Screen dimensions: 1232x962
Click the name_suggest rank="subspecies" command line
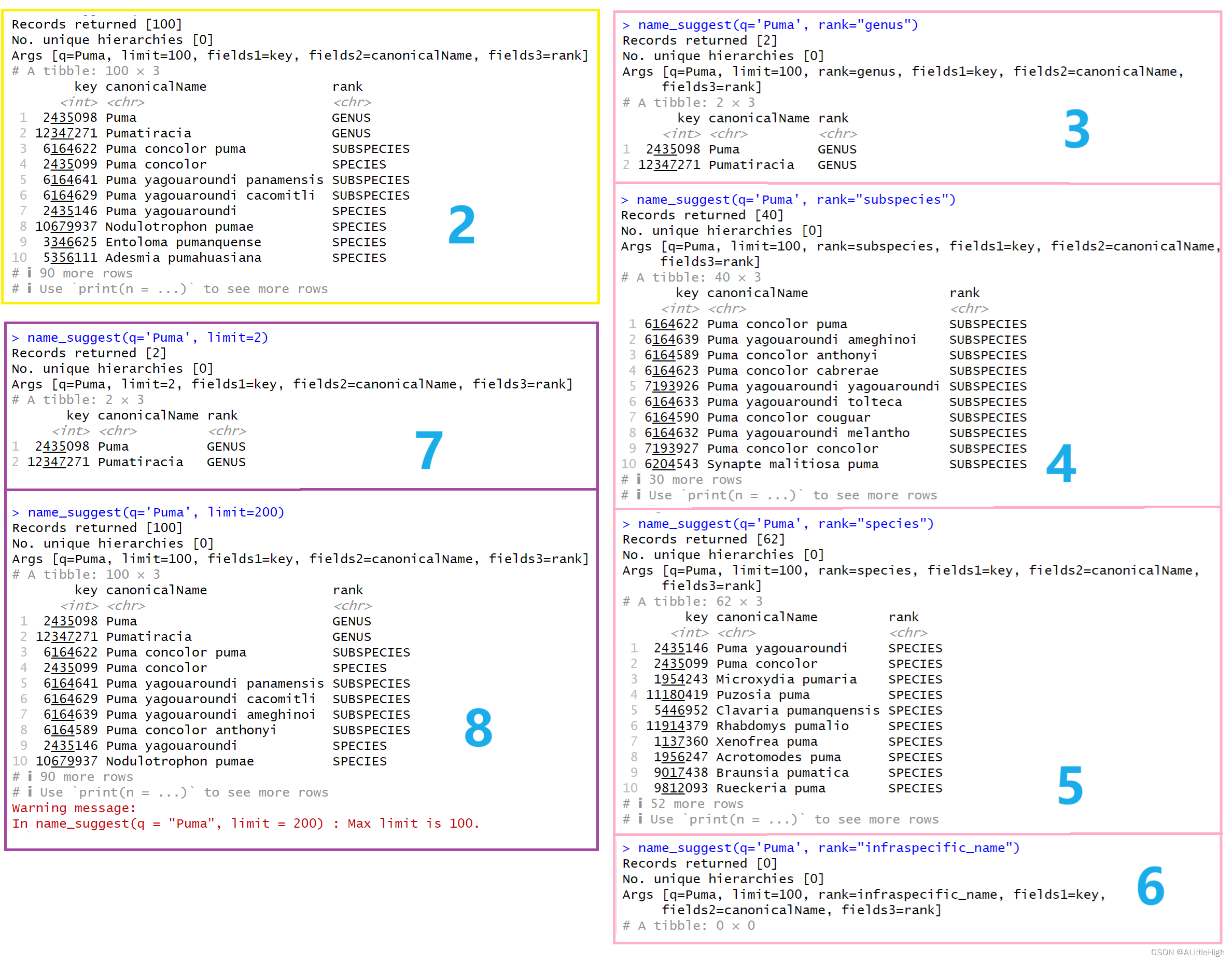coord(788,200)
